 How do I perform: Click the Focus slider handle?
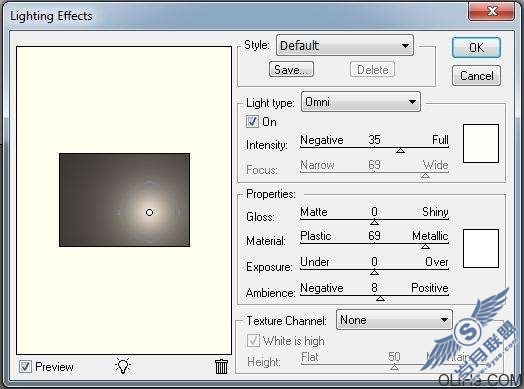[425, 175]
